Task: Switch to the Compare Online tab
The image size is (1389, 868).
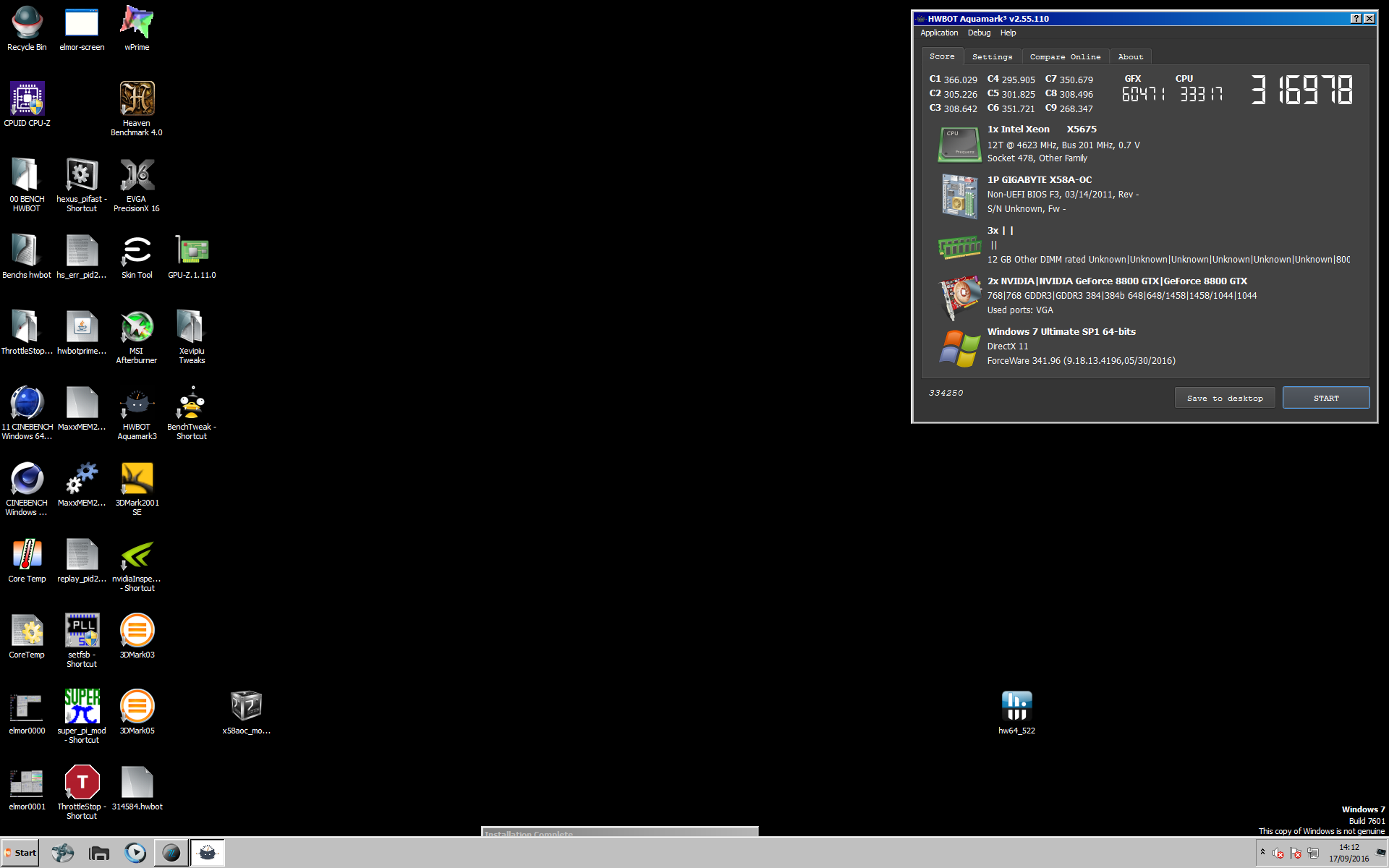Action: click(1065, 56)
